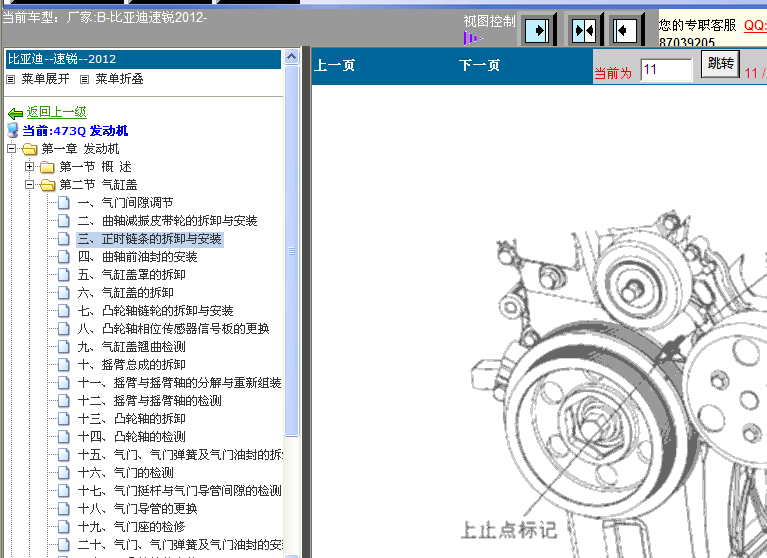This screenshot has height=558, width=767.
Task: Go to 下一页 next page
Action: click(479, 65)
